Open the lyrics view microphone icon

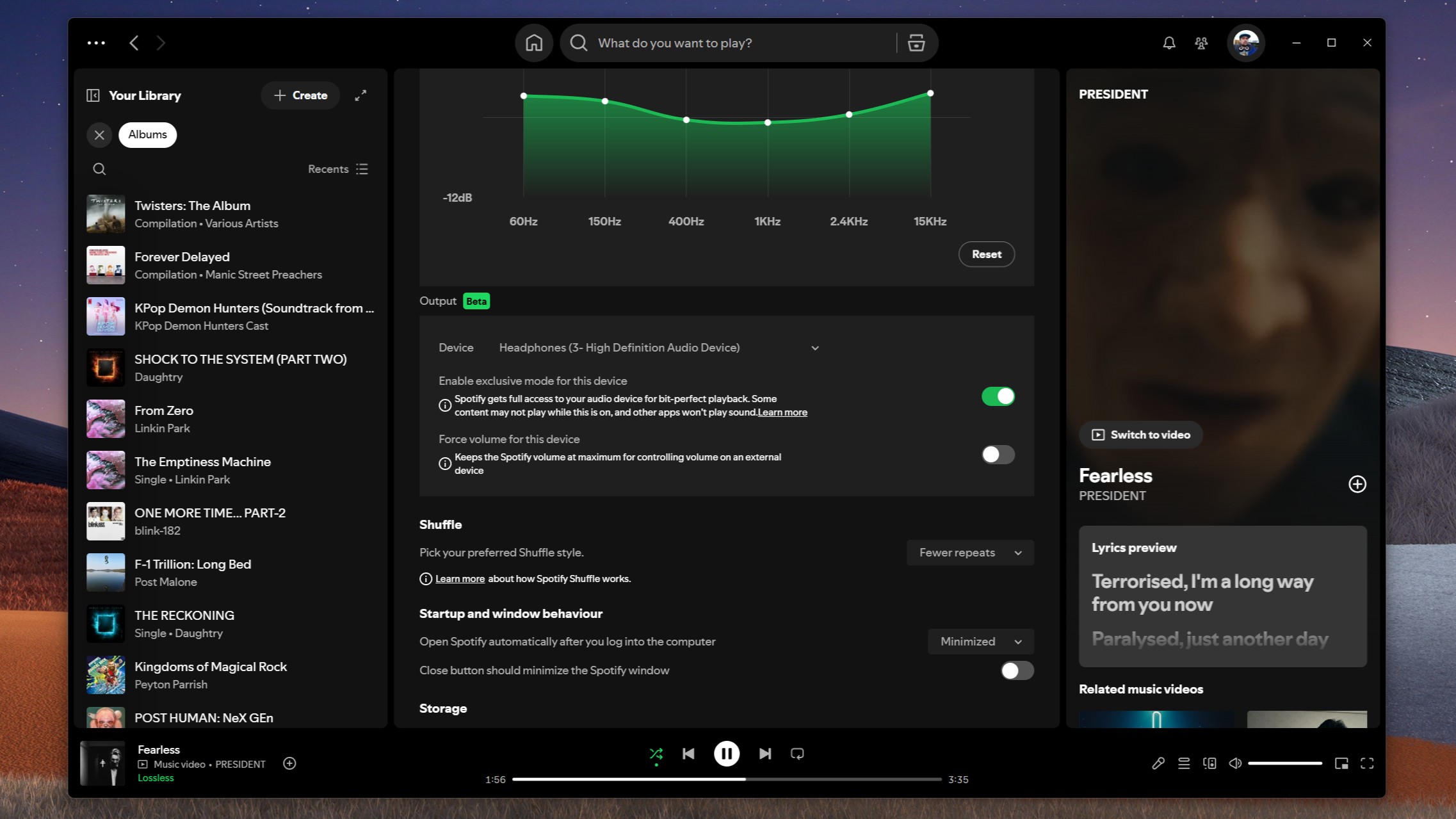(1158, 763)
